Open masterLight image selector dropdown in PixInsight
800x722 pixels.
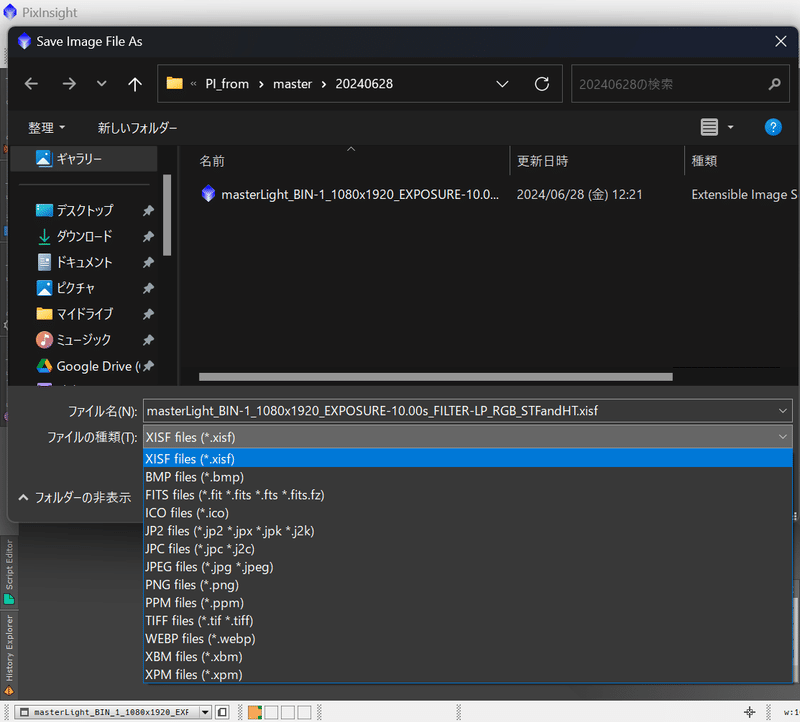205,712
